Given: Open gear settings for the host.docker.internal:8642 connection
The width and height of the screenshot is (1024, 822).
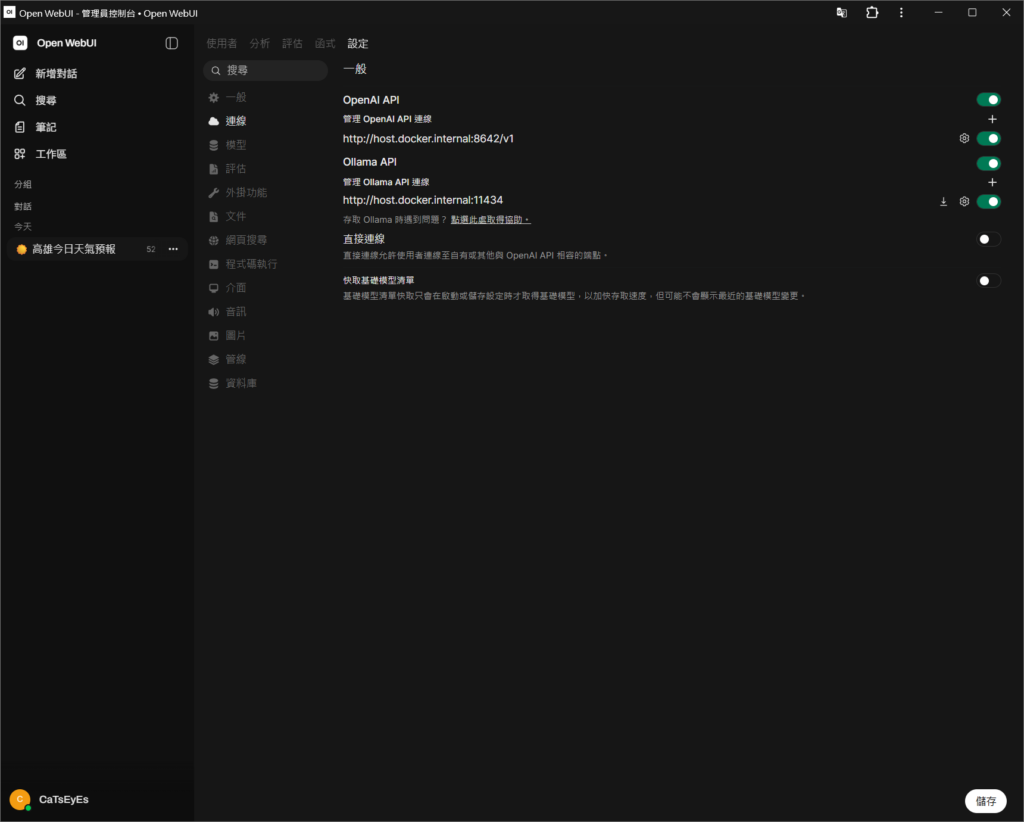Looking at the screenshot, I should (x=964, y=138).
